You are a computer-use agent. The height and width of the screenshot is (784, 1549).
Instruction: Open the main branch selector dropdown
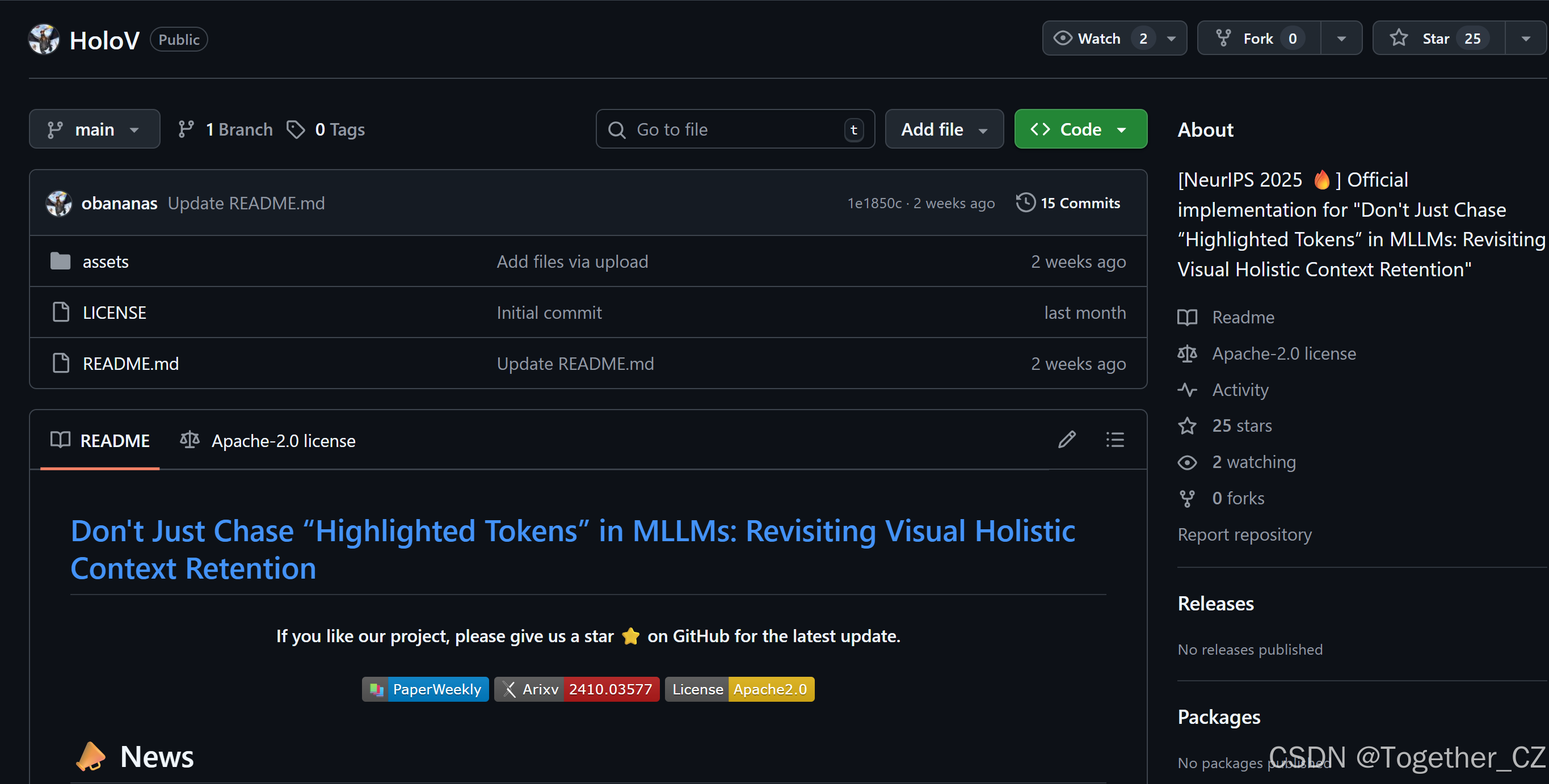click(94, 129)
